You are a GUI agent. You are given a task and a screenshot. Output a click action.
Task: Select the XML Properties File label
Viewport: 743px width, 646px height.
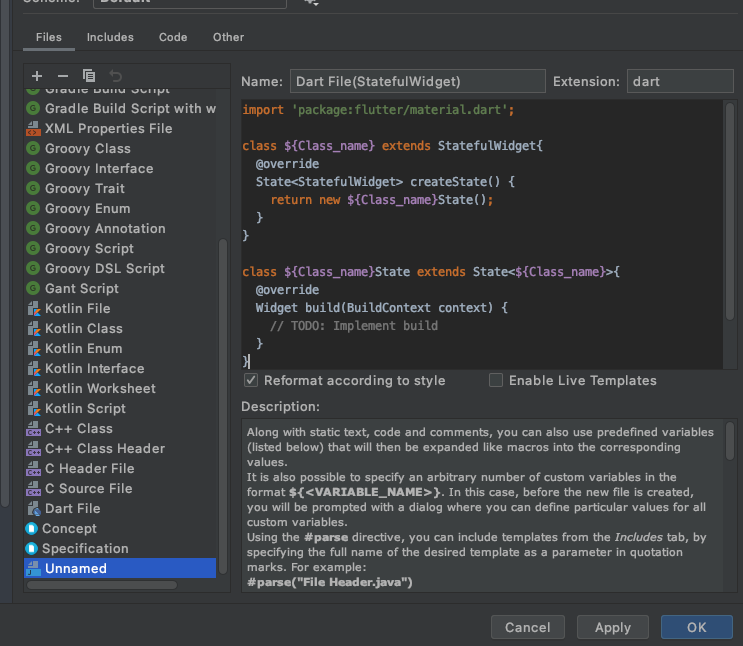(x=109, y=128)
